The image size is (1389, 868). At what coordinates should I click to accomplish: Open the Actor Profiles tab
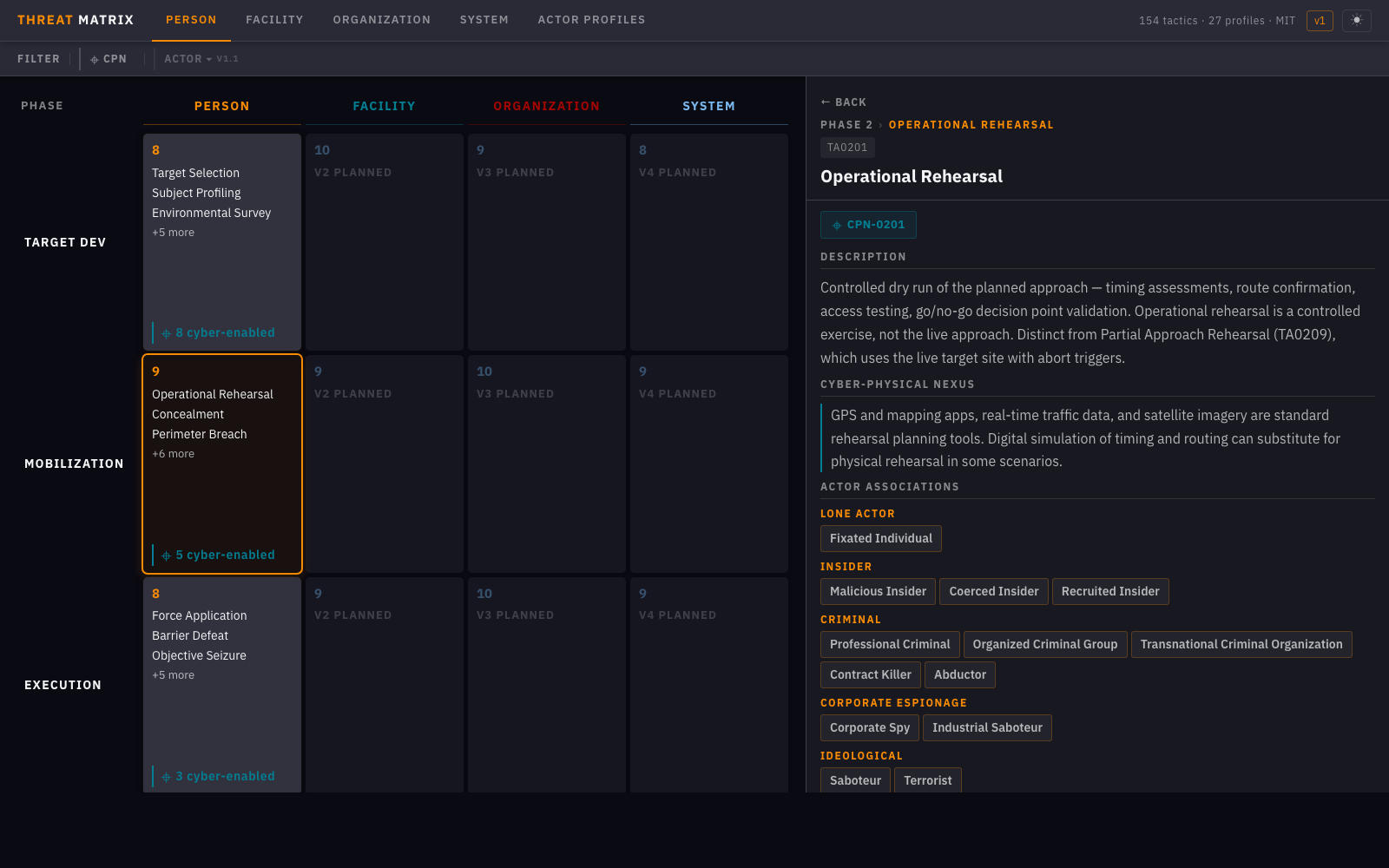(x=591, y=20)
